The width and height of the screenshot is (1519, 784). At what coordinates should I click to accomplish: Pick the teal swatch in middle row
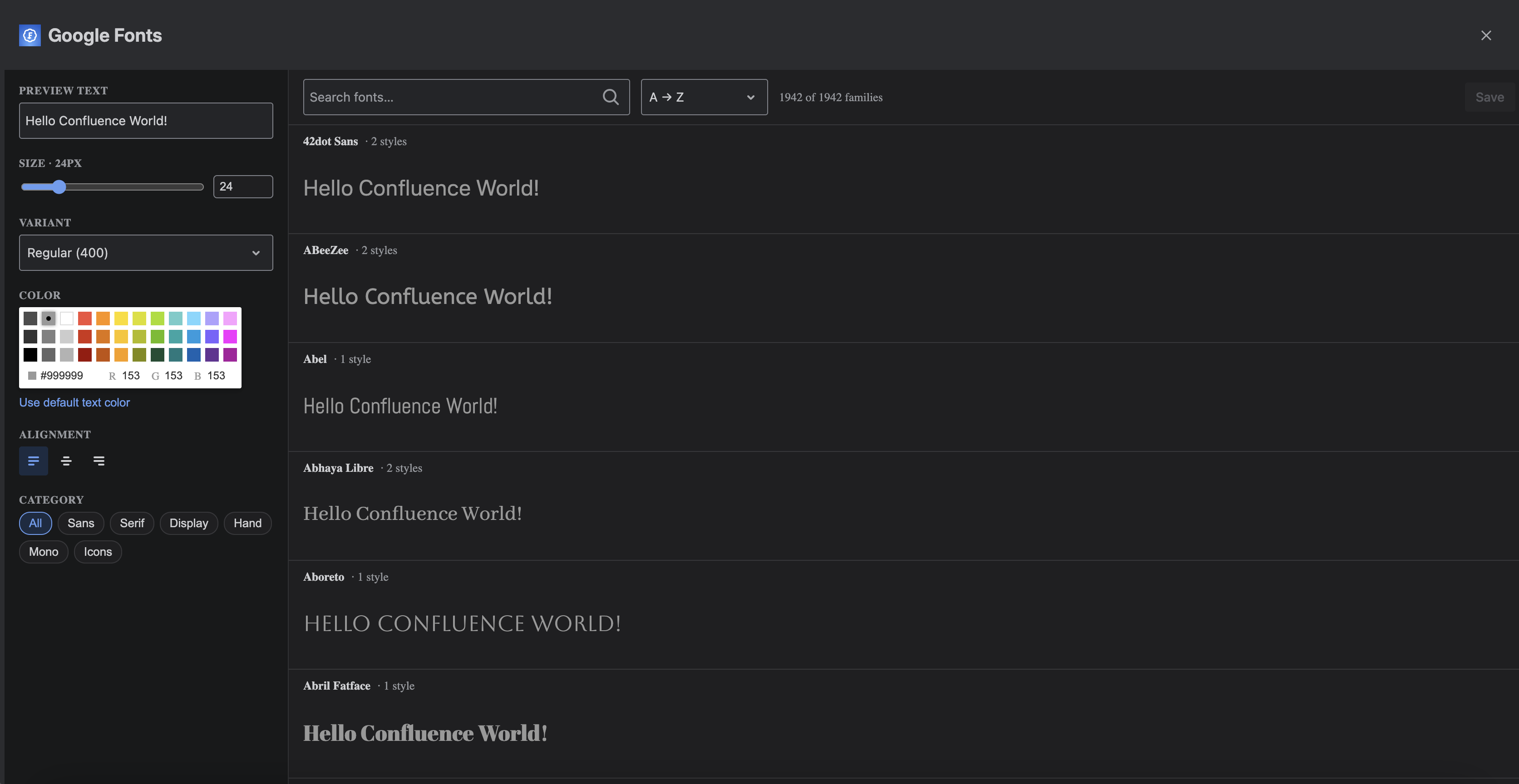point(176,337)
